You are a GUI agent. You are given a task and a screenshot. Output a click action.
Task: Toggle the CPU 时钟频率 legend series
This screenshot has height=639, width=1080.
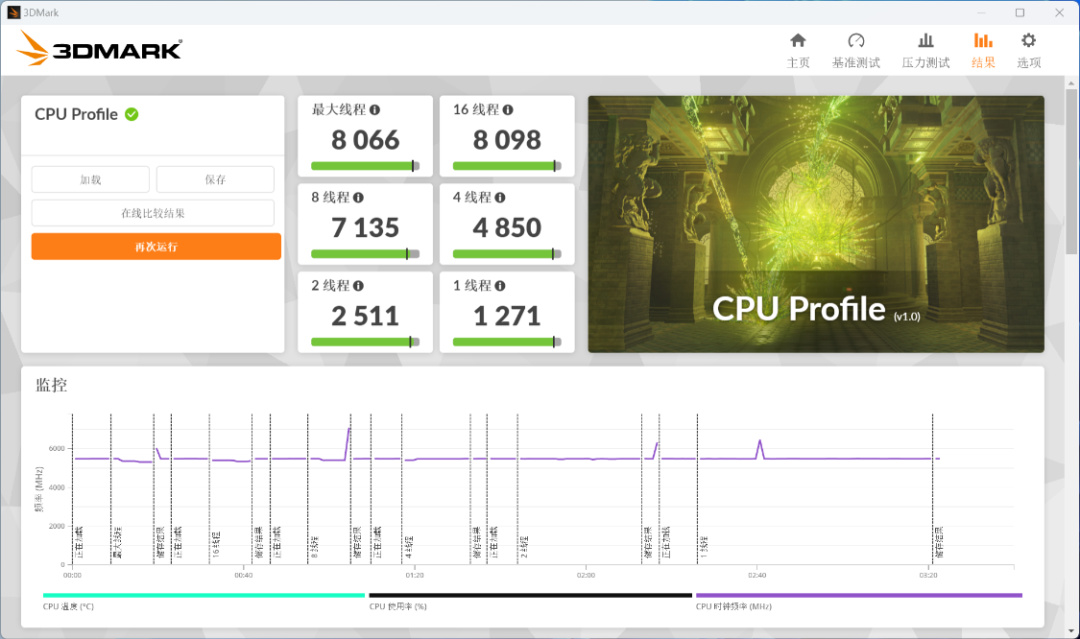pyautogui.click(x=859, y=600)
